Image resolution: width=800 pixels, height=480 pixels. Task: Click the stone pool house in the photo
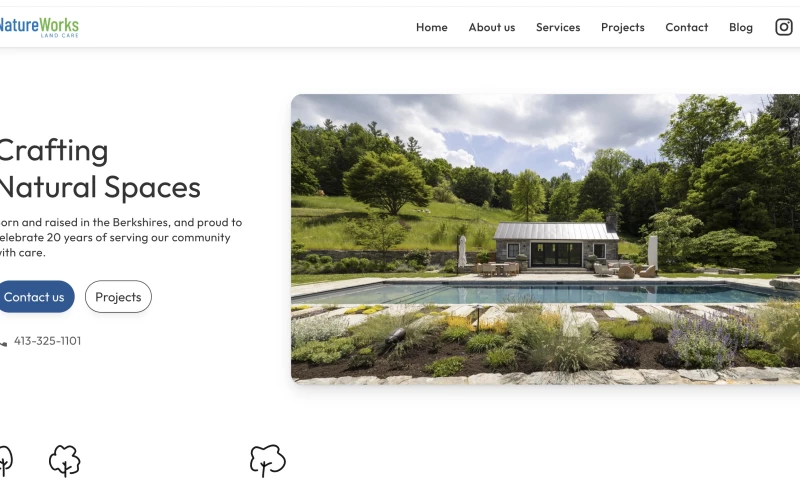click(556, 245)
